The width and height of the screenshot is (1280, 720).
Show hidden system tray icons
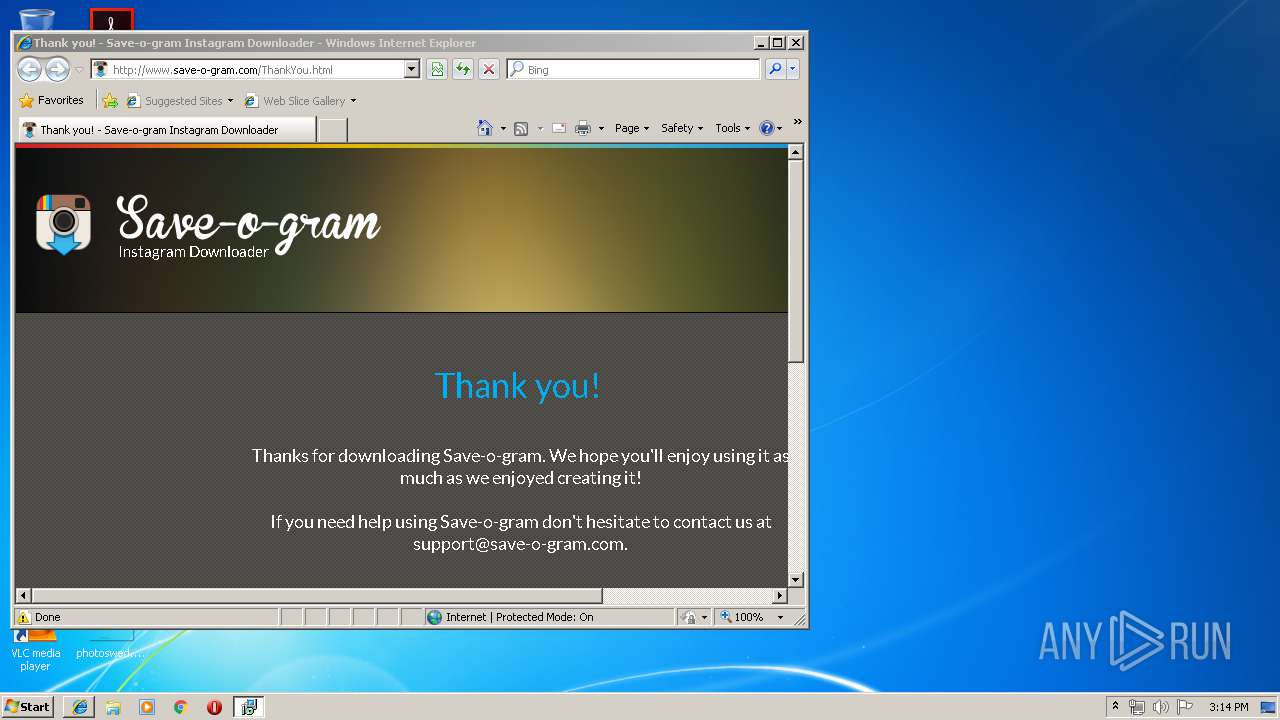pos(1115,707)
